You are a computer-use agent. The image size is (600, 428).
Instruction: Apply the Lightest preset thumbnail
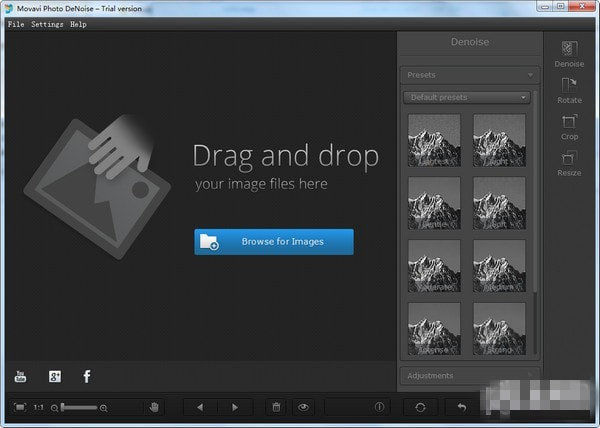tap(434, 140)
